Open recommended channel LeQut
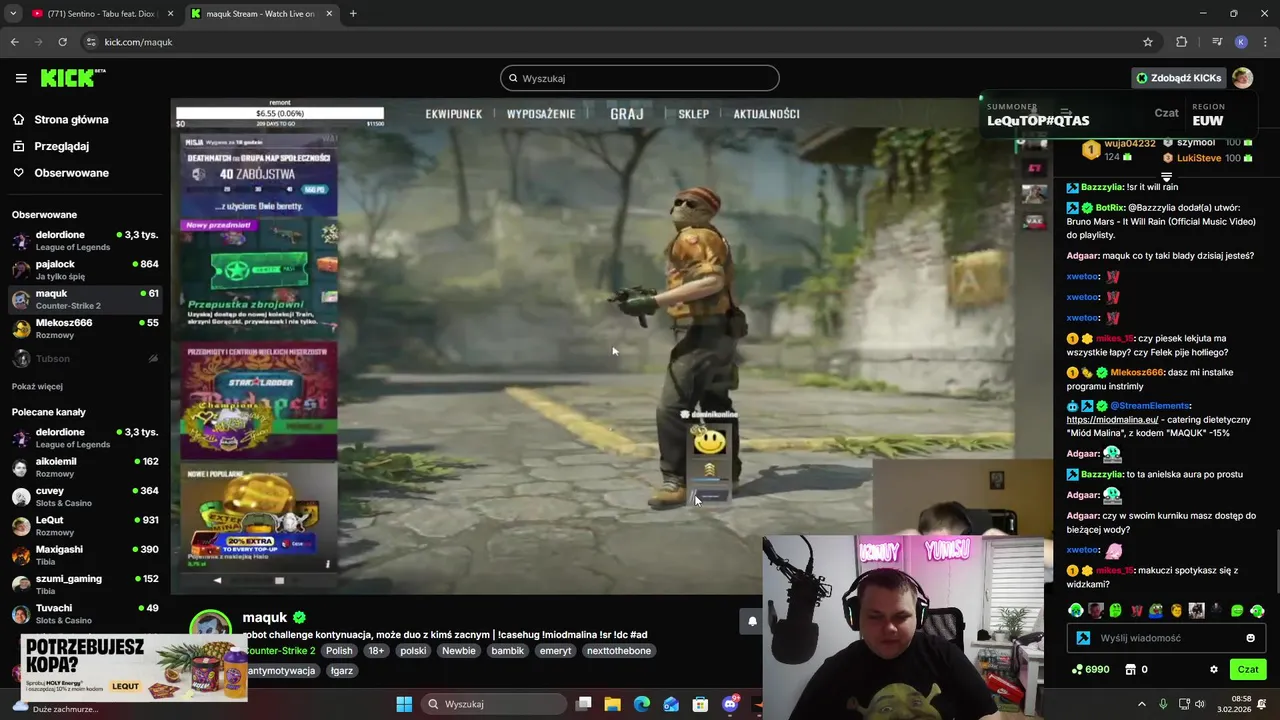 tap(85, 526)
